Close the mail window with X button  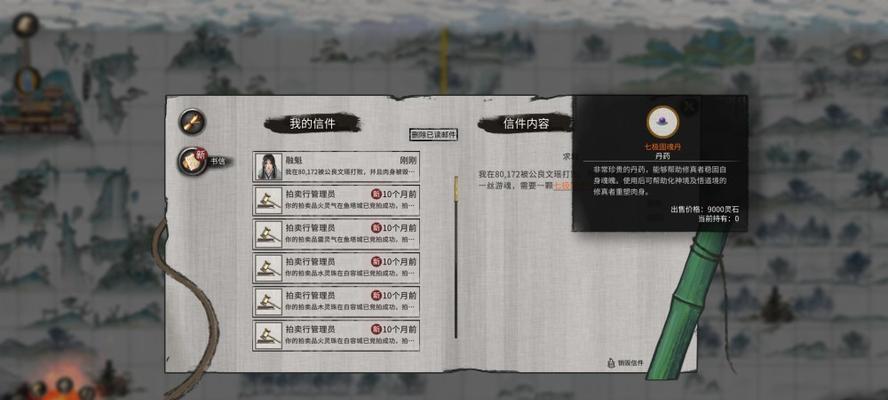(x=689, y=106)
